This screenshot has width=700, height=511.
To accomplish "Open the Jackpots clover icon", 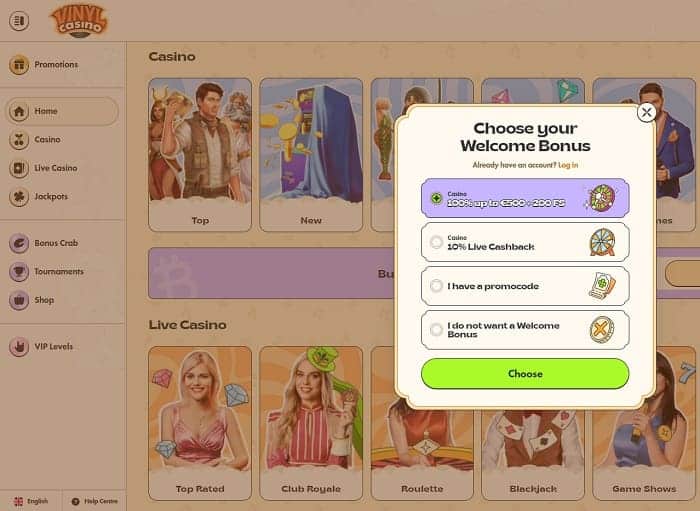I will [x=19, y=196].
